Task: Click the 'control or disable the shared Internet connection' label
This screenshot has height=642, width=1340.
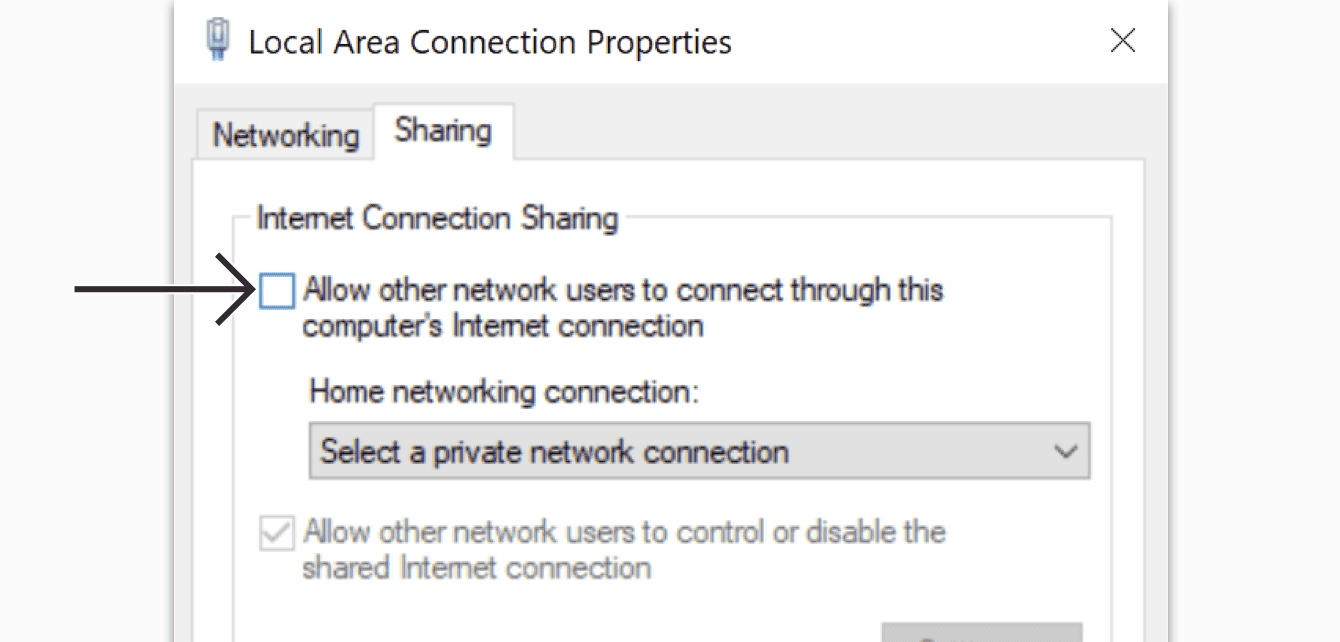Action: click(624, 549)
